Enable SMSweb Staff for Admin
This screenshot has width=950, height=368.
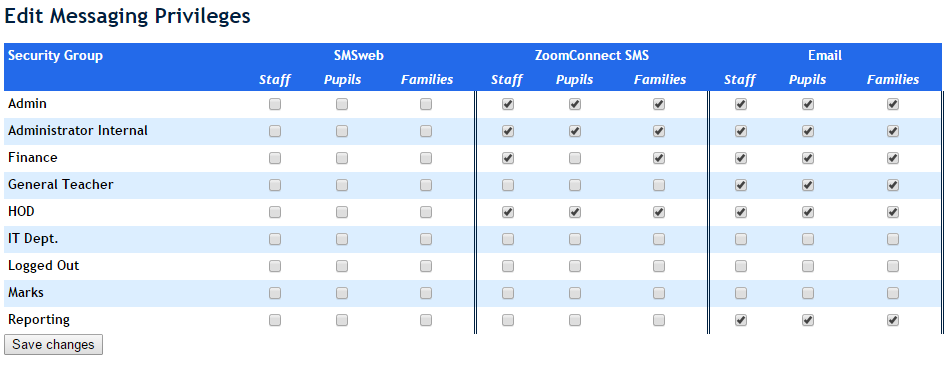[275, 104]
